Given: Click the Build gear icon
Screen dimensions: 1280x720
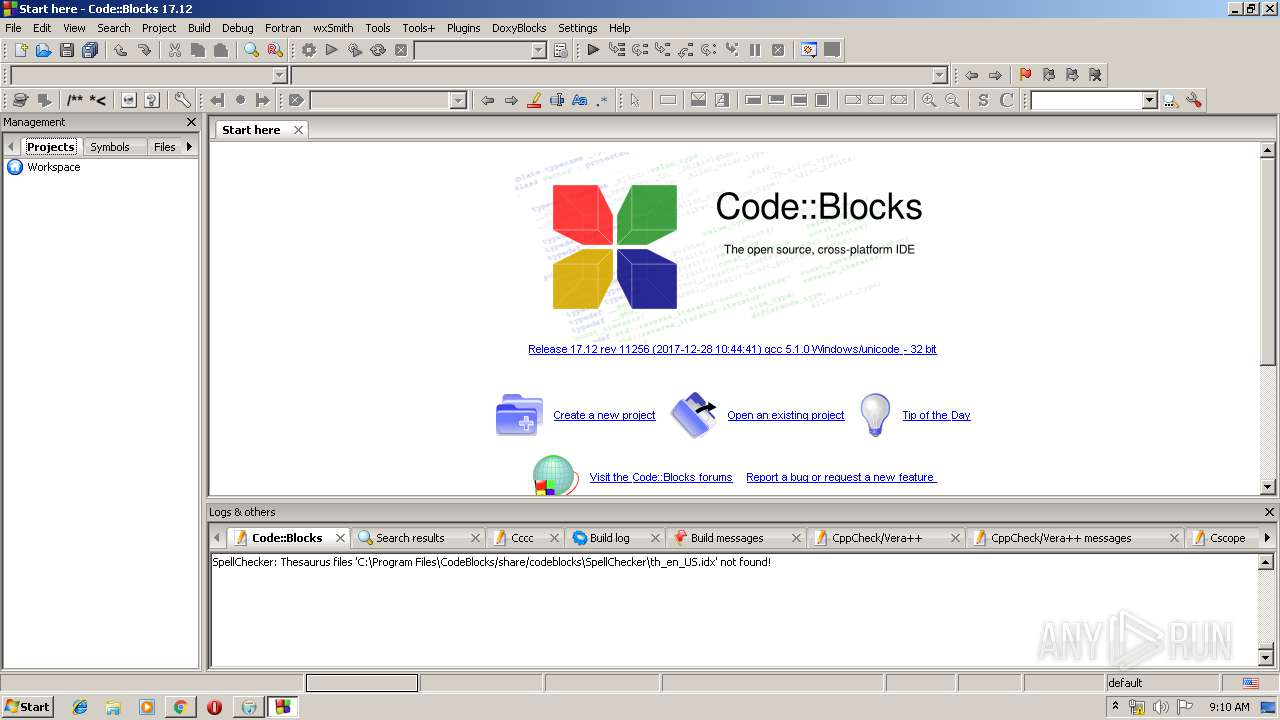Looking at the screenshot, I should [x=308, y=50].
